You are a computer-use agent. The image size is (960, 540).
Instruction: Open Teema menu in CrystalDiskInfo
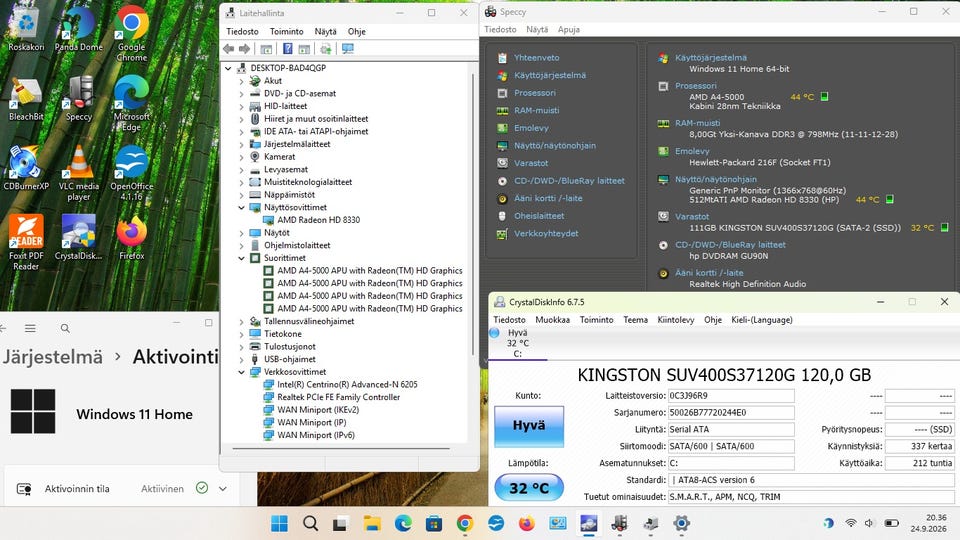click(636, 320)
